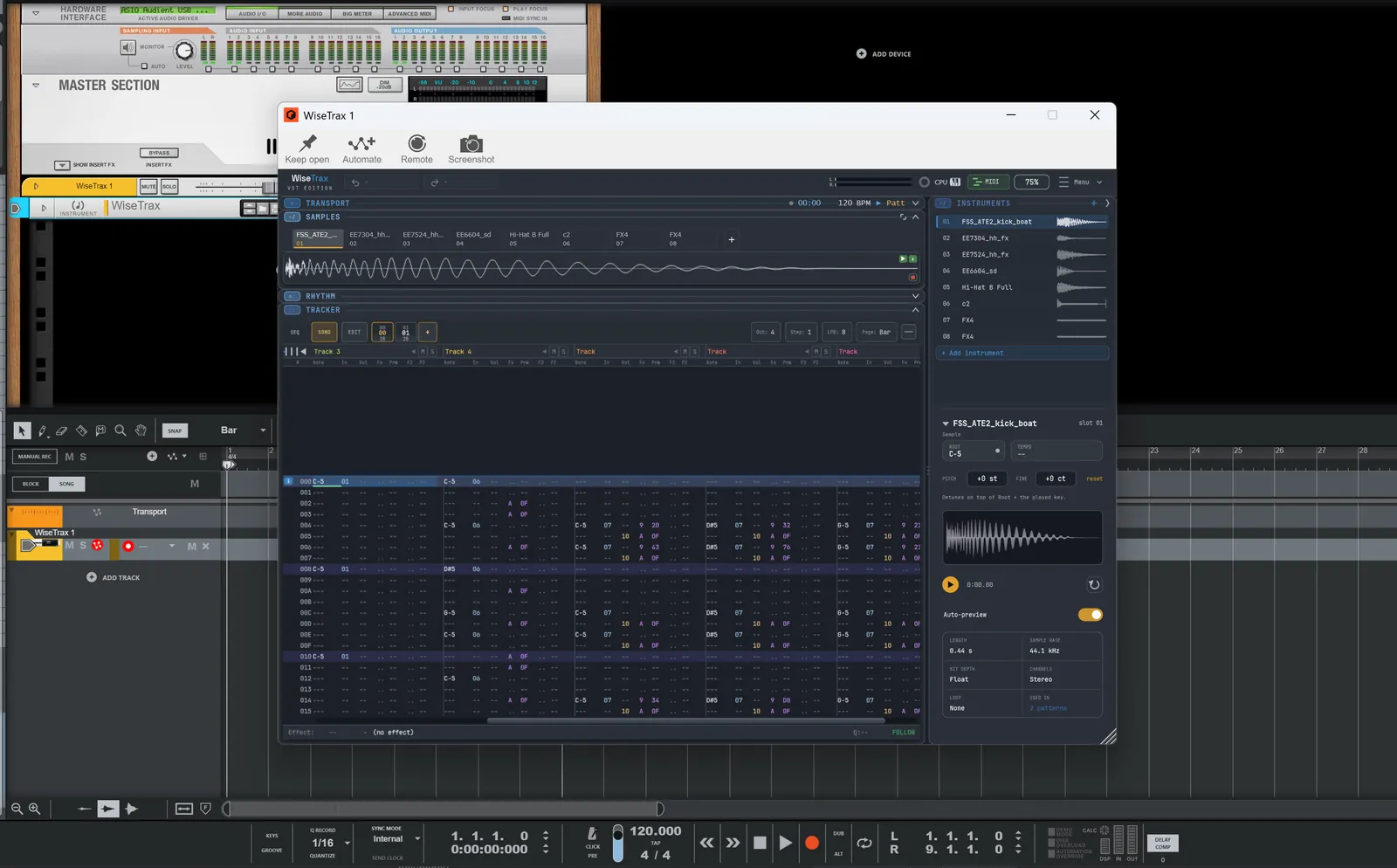Select the Pencil tool in the sequencer
Screen dimensions: 1397x868
coord(42,431)
